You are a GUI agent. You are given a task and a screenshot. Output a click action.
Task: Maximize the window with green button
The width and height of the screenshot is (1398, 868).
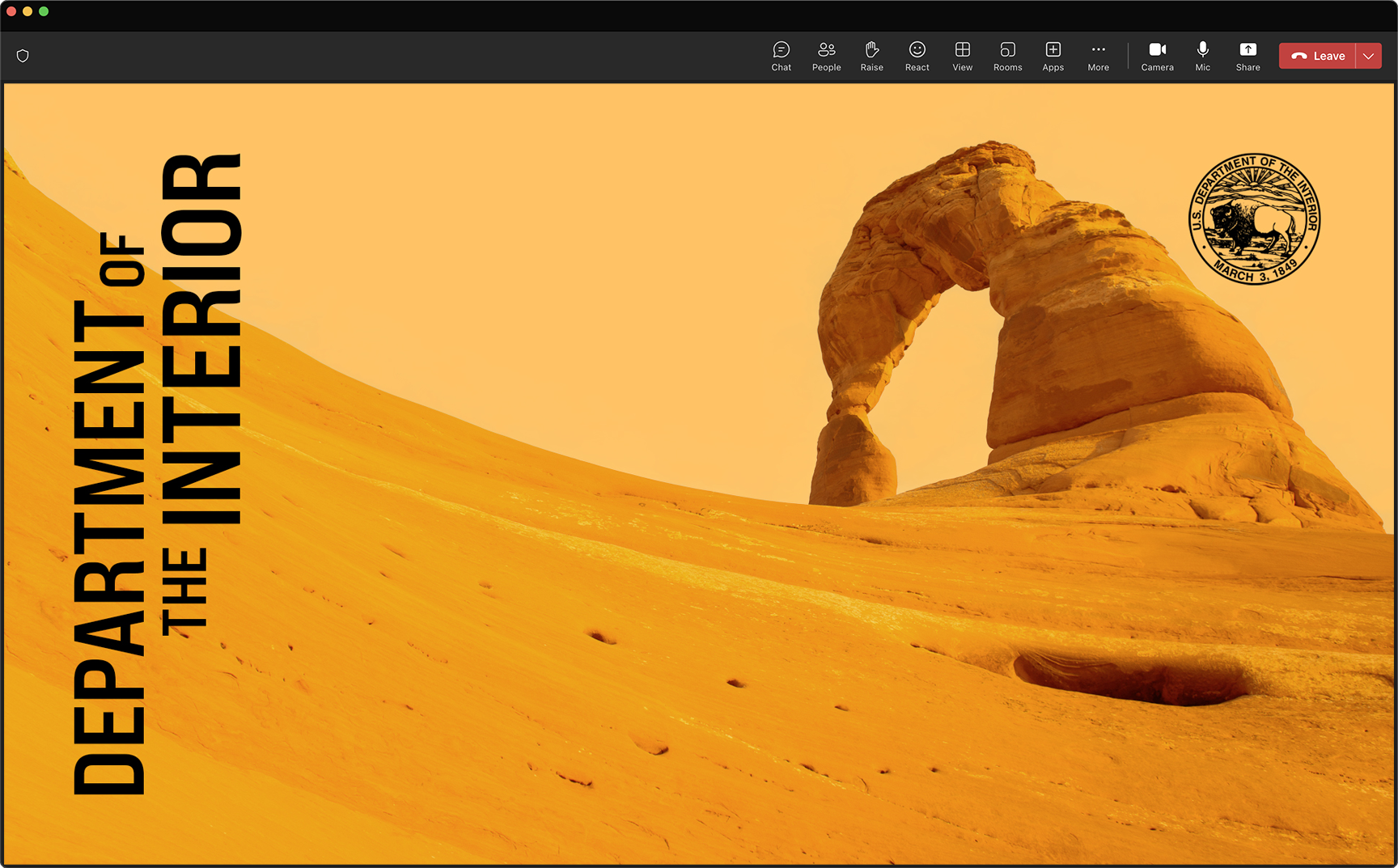[44, 11]
